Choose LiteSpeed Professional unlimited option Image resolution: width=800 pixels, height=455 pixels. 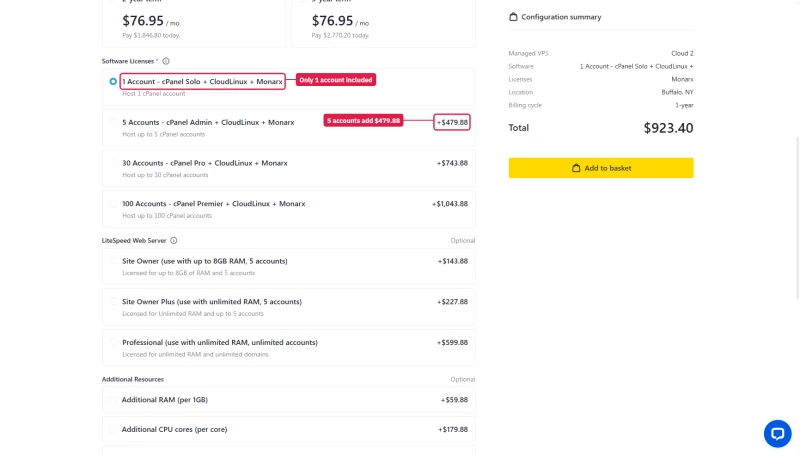pyautogui.click(x=289, y=348)
